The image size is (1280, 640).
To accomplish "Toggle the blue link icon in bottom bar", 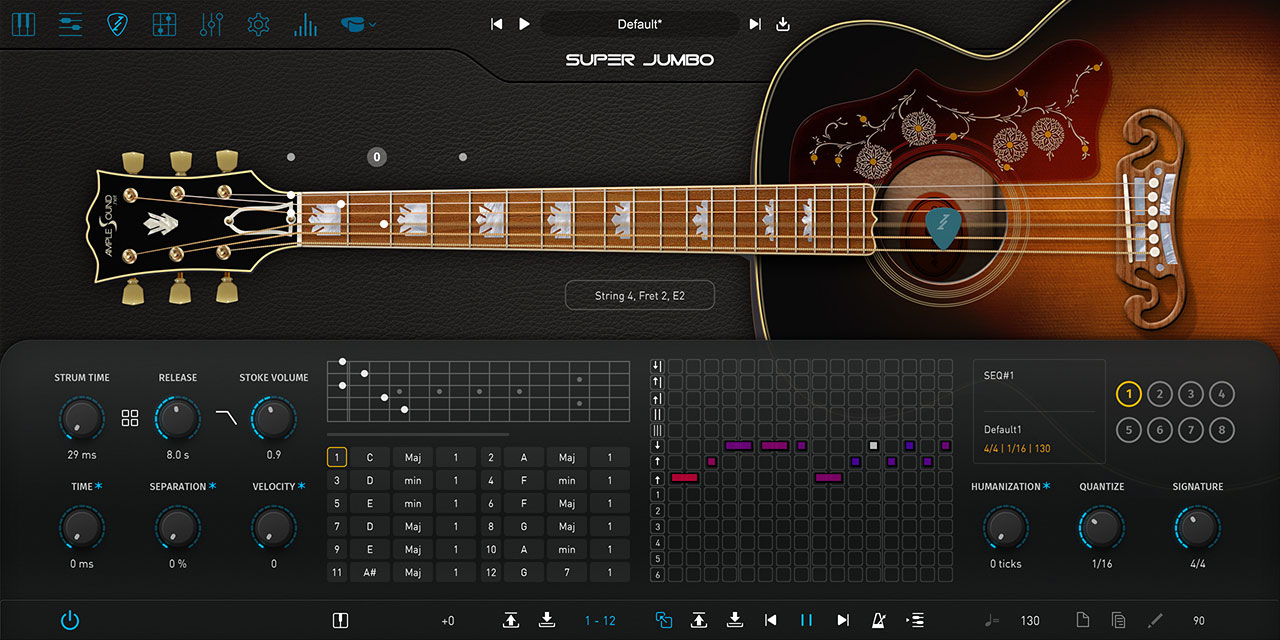I will pyautogui.click(x=663, y=620).
